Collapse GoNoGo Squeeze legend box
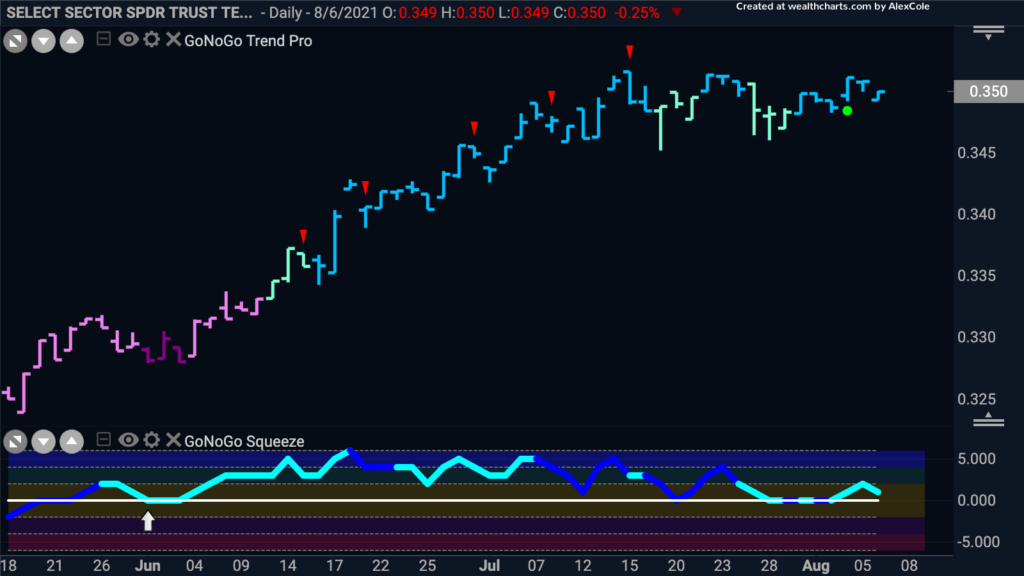 [103, 440]
